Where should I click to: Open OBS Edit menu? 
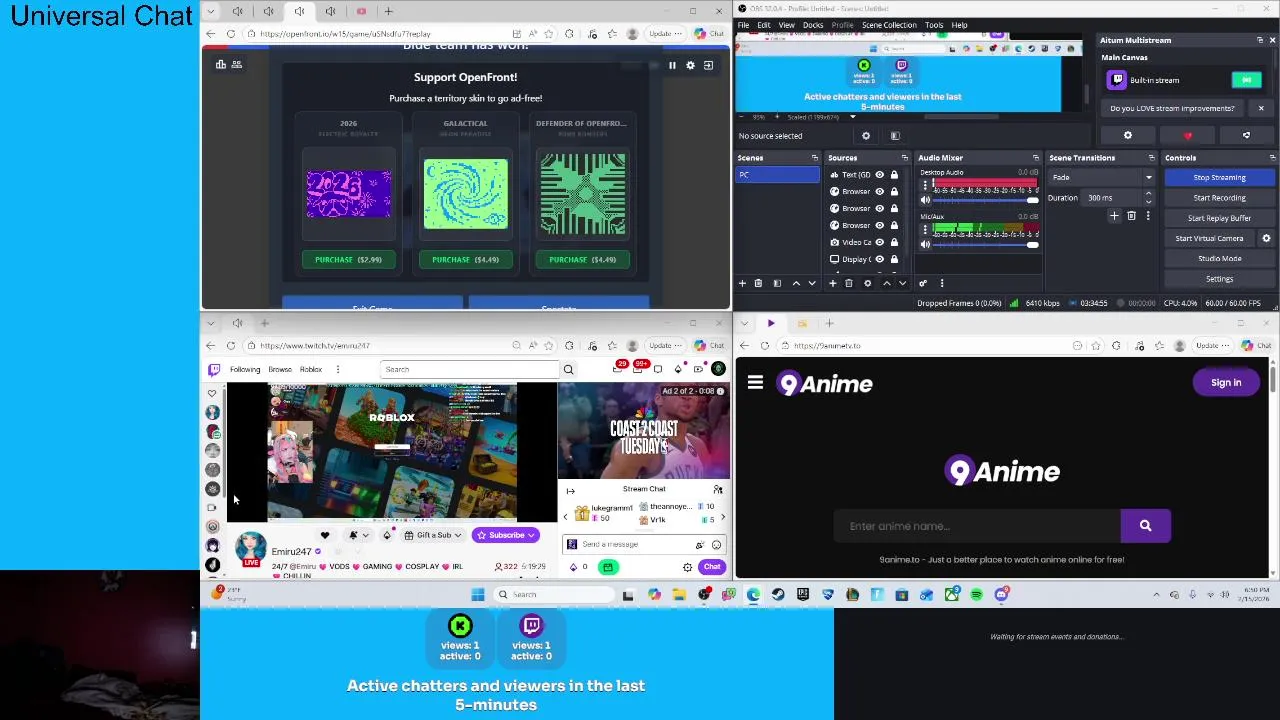pos(764,25)
